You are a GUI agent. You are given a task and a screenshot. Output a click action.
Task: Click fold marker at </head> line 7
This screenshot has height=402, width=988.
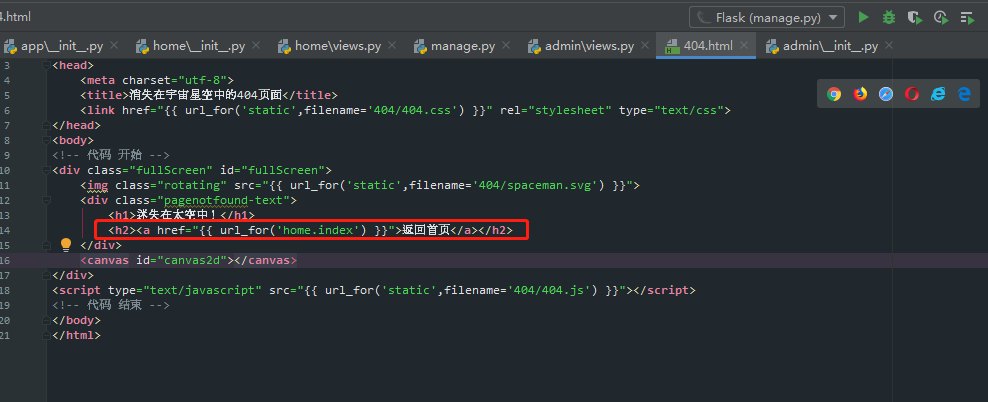pos(46,125)
